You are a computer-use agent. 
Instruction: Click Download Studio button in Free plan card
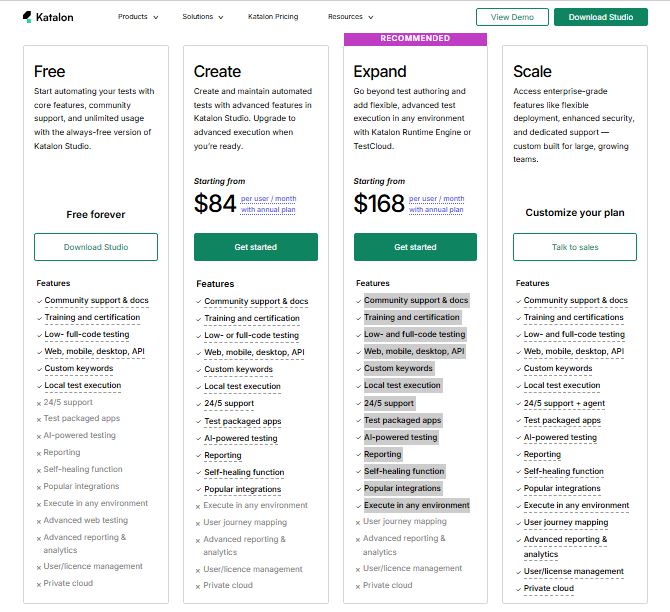coord(96,247)
